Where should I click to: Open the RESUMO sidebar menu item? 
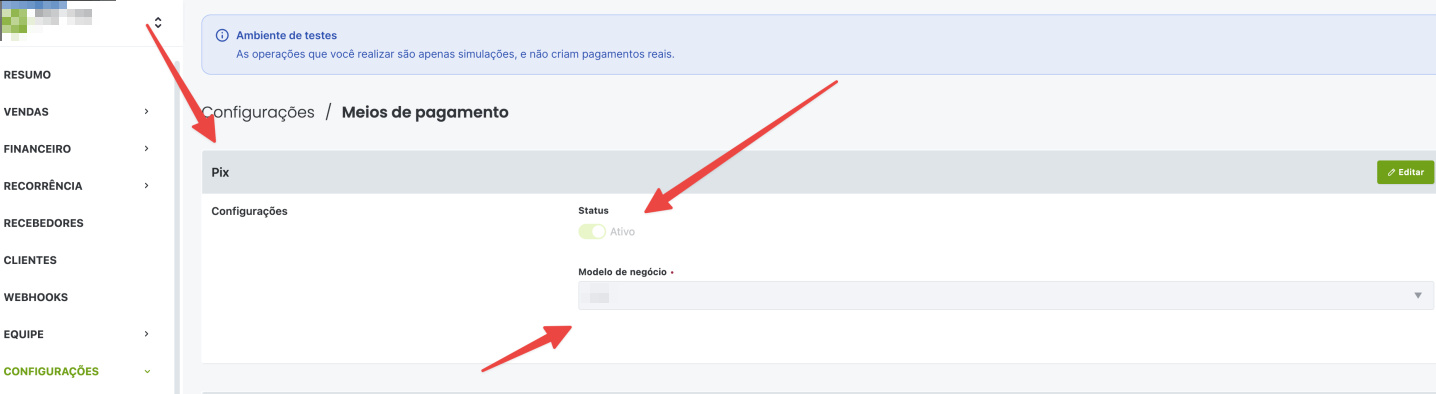[x=27, y=75]
